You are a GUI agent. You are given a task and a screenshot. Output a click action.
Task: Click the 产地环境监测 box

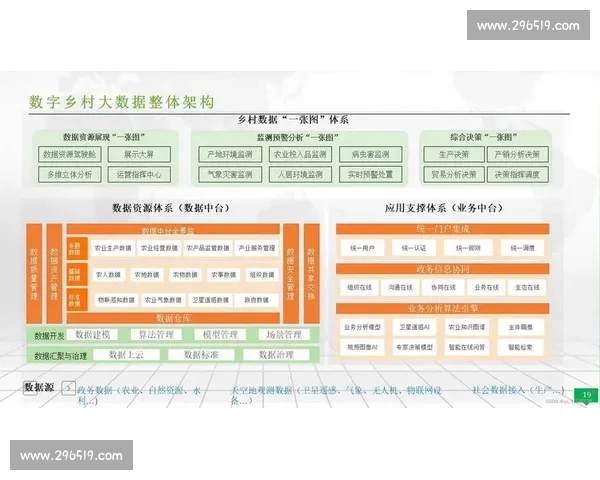(224, 155)
